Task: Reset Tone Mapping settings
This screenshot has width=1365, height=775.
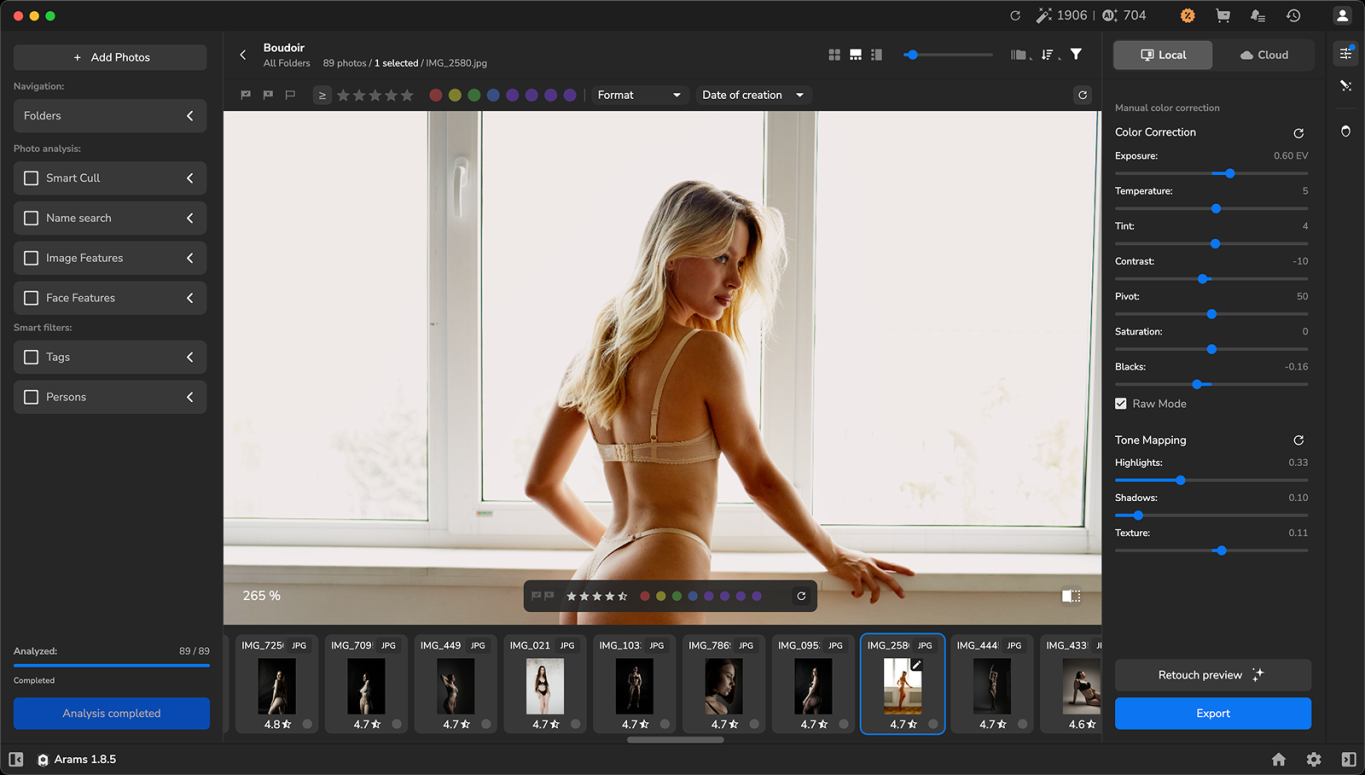Action: pyautogui.click(x=1298, y=440)
